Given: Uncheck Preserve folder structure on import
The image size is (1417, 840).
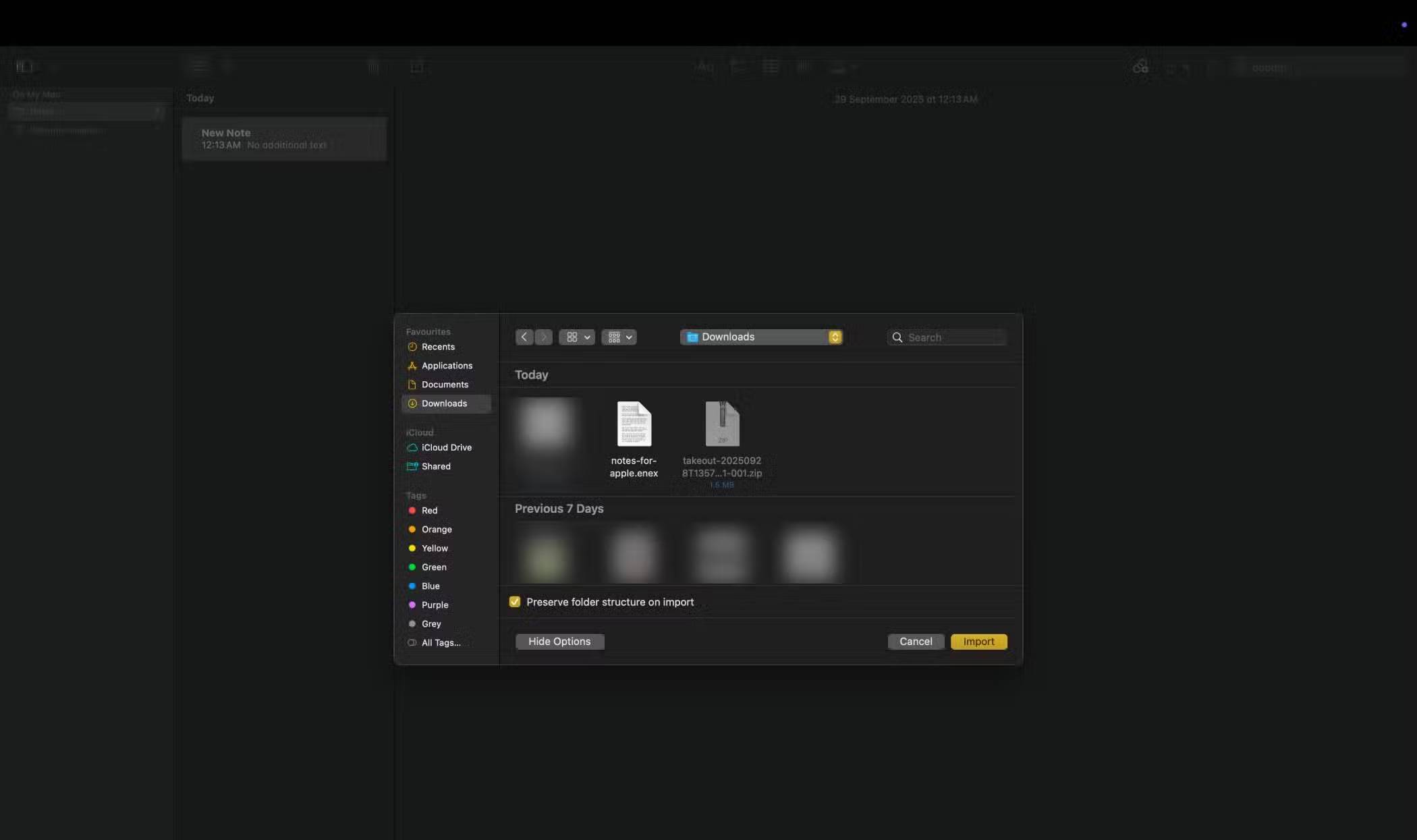Looking at the screenshot, I should click(515, 602).
